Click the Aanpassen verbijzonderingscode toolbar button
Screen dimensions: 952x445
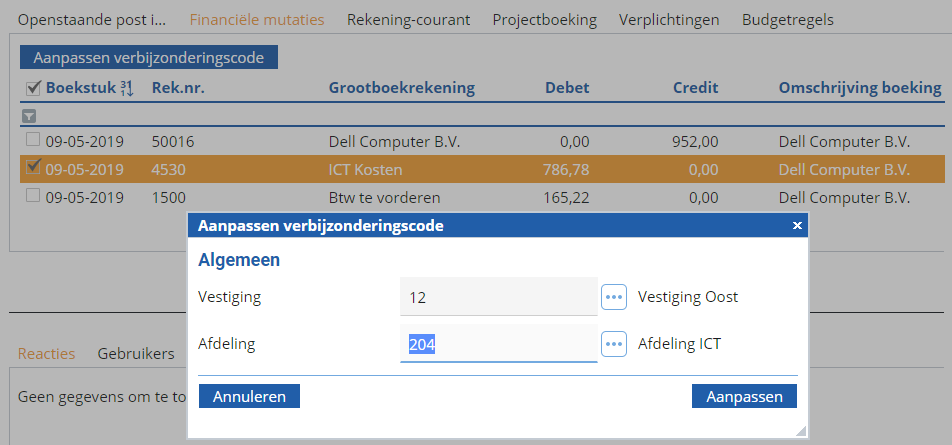[x=148, y=58]
